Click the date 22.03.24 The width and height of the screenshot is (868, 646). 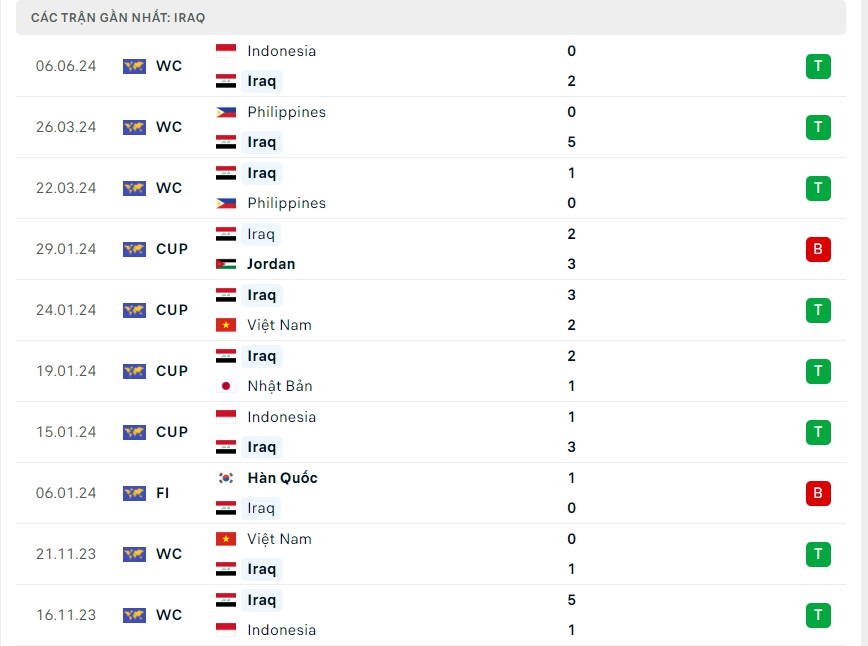click(x=66, y=188)
